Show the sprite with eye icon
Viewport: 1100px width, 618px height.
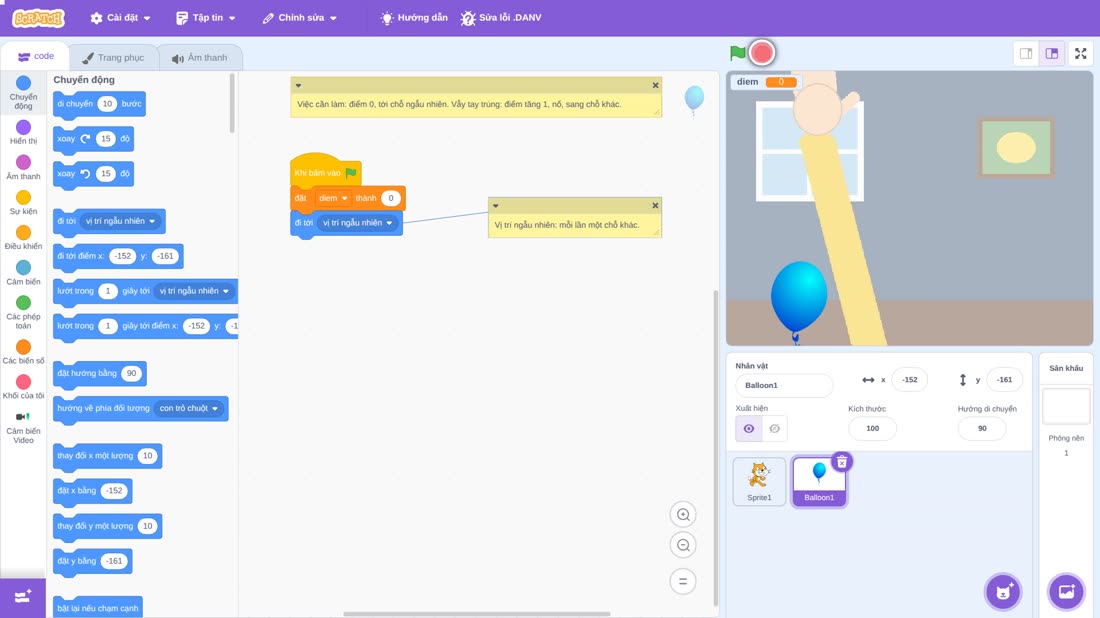pyautogui.click(x=749, y=429)
